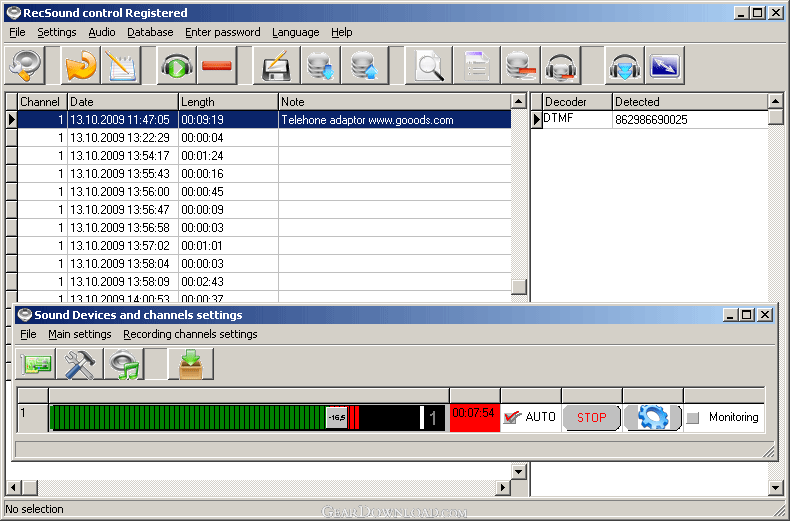
Task: Open Recording channels settings menu
Action: point(190,334)
